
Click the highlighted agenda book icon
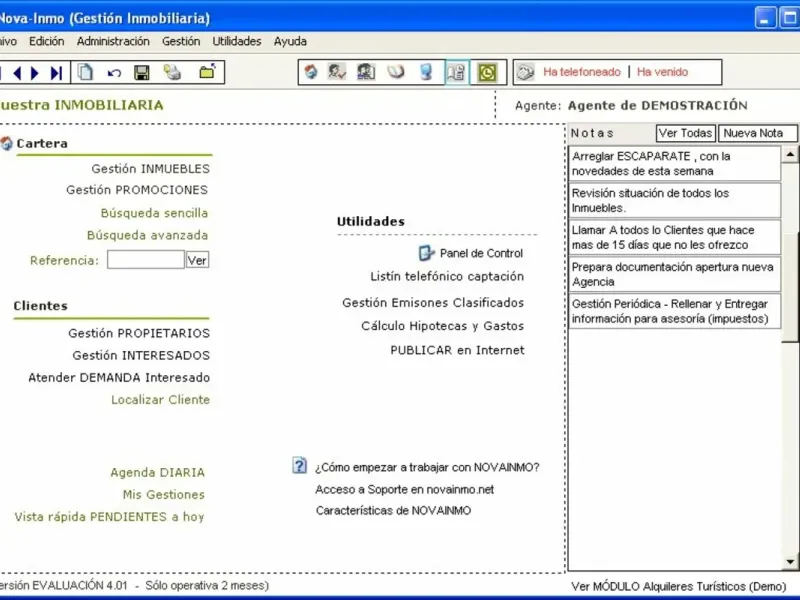click(x=457, y=72)
